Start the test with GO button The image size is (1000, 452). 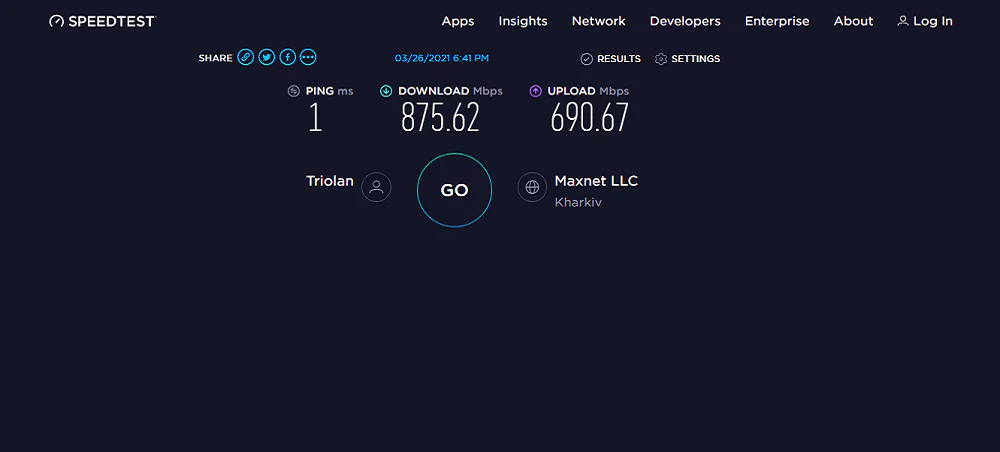click(454, 190)
